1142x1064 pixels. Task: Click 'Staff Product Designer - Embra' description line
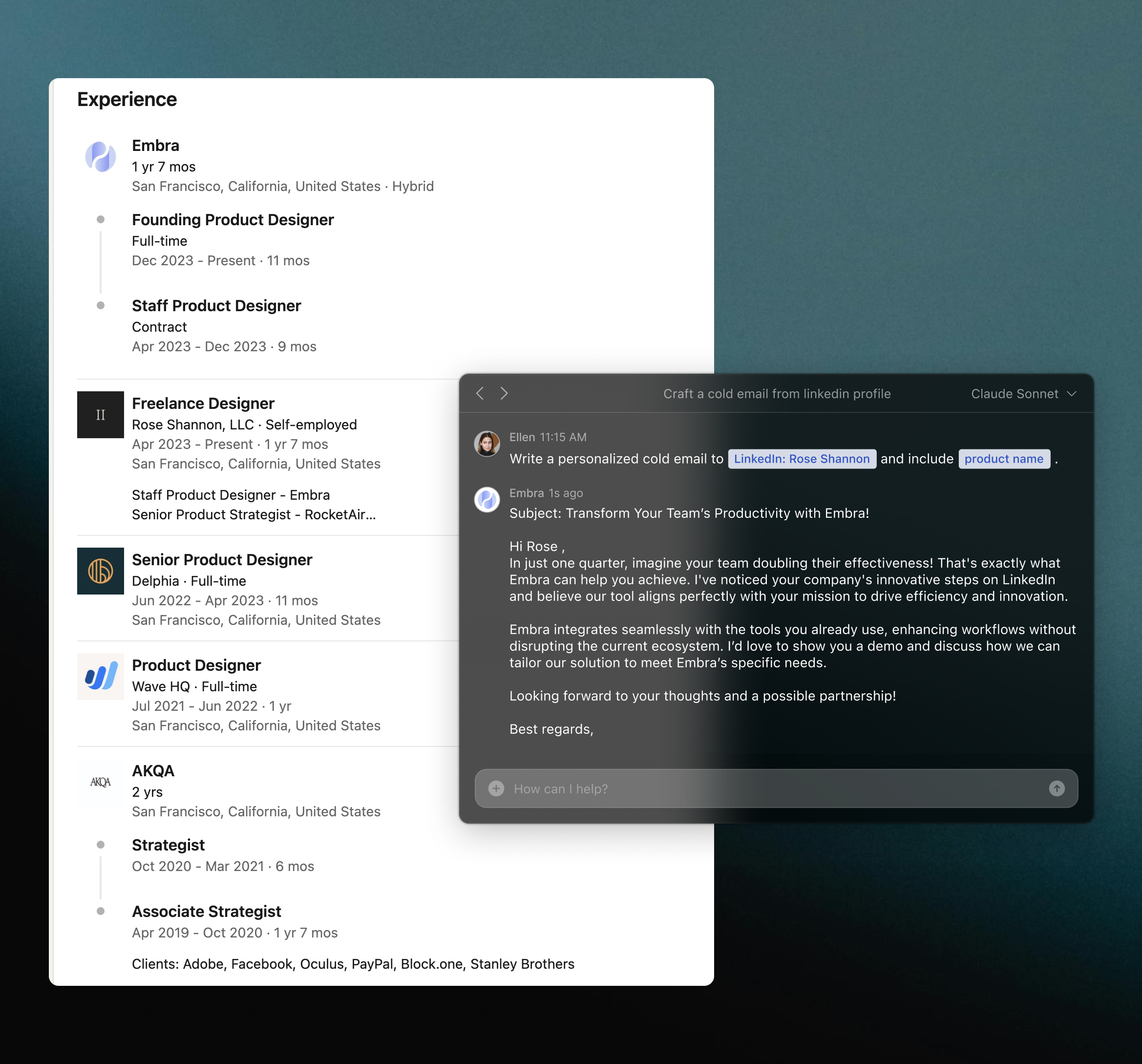click(231, 495)
